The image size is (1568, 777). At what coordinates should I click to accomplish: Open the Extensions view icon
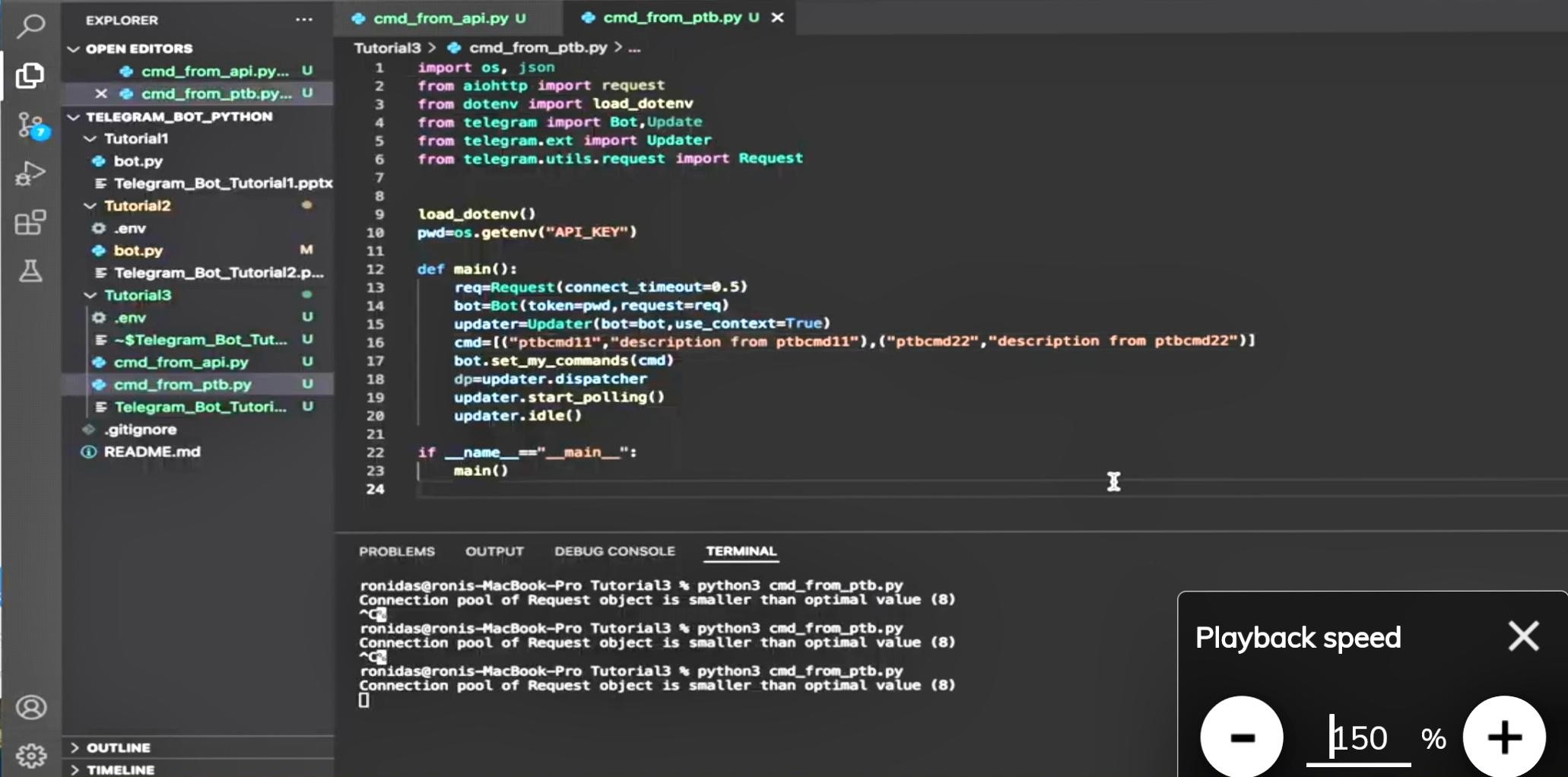click(30, 223)
